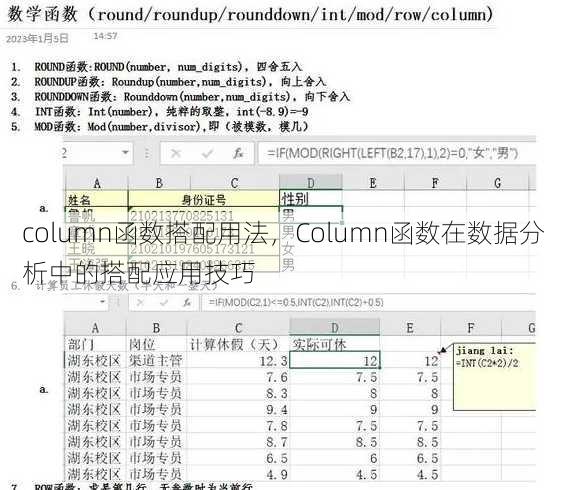
Task: Click the cell with value 7.8
Action: (238, 425)
